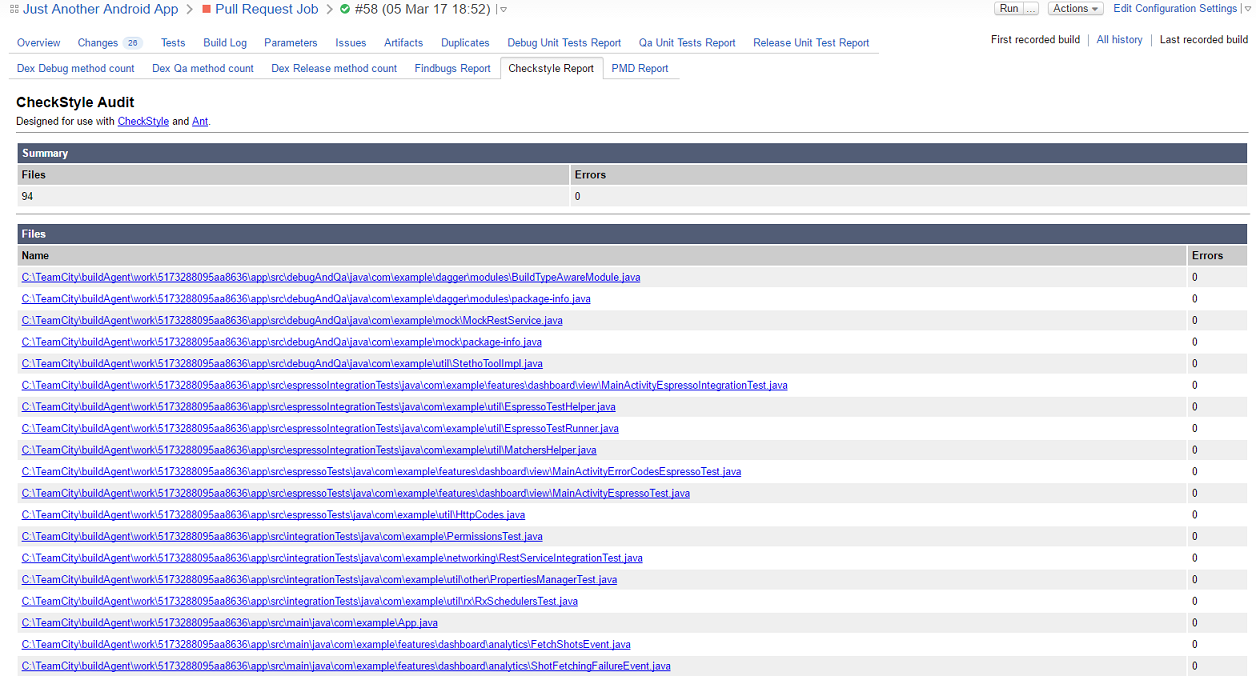Open PermissionsTest.java file link
The width and height of the screenshot is (1256, 676).
[282, 537]
